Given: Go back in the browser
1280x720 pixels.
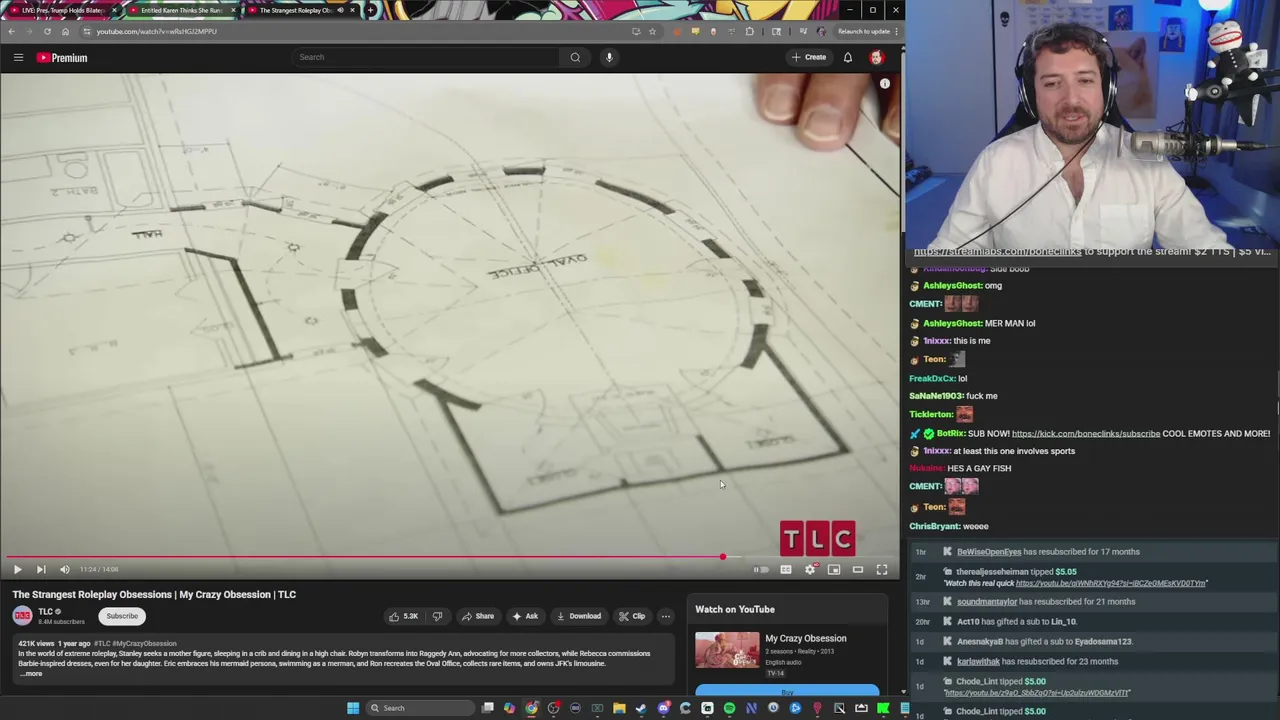Looking at the screenshot, I should [x=11, y=31].
